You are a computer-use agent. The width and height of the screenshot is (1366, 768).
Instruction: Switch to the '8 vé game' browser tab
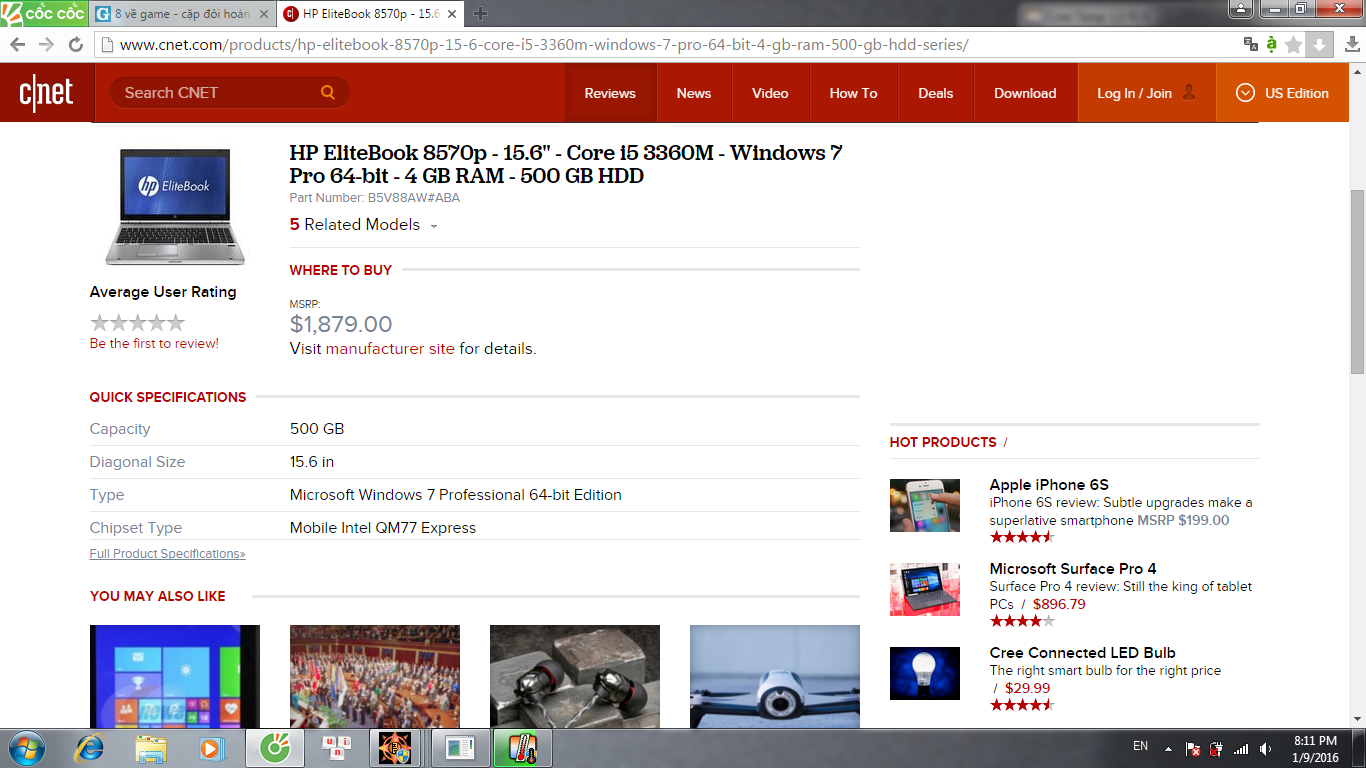(x=183, y=14)
